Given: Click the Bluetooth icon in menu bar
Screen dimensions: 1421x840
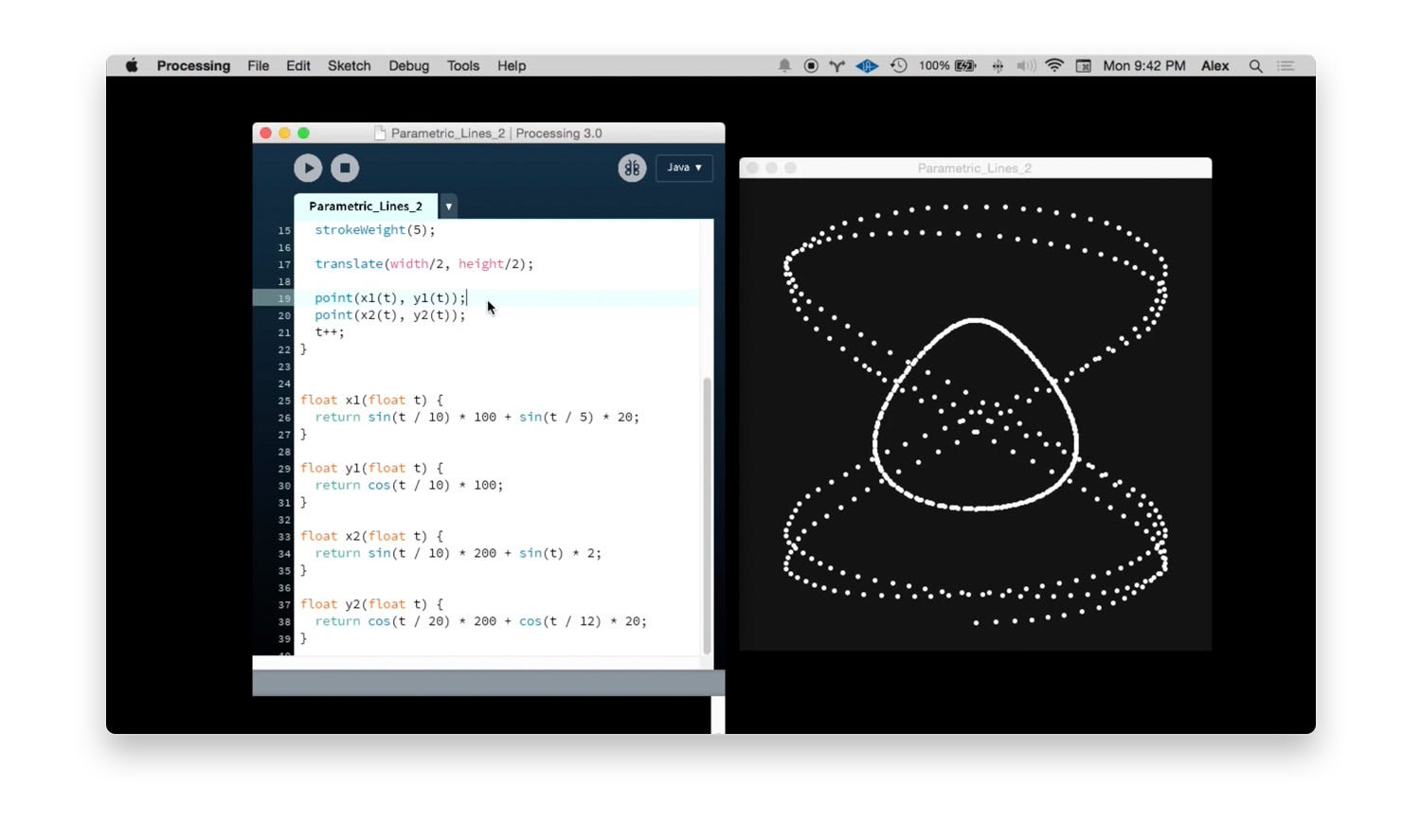Looking at the screenshot, I should (x=998, y=65).
